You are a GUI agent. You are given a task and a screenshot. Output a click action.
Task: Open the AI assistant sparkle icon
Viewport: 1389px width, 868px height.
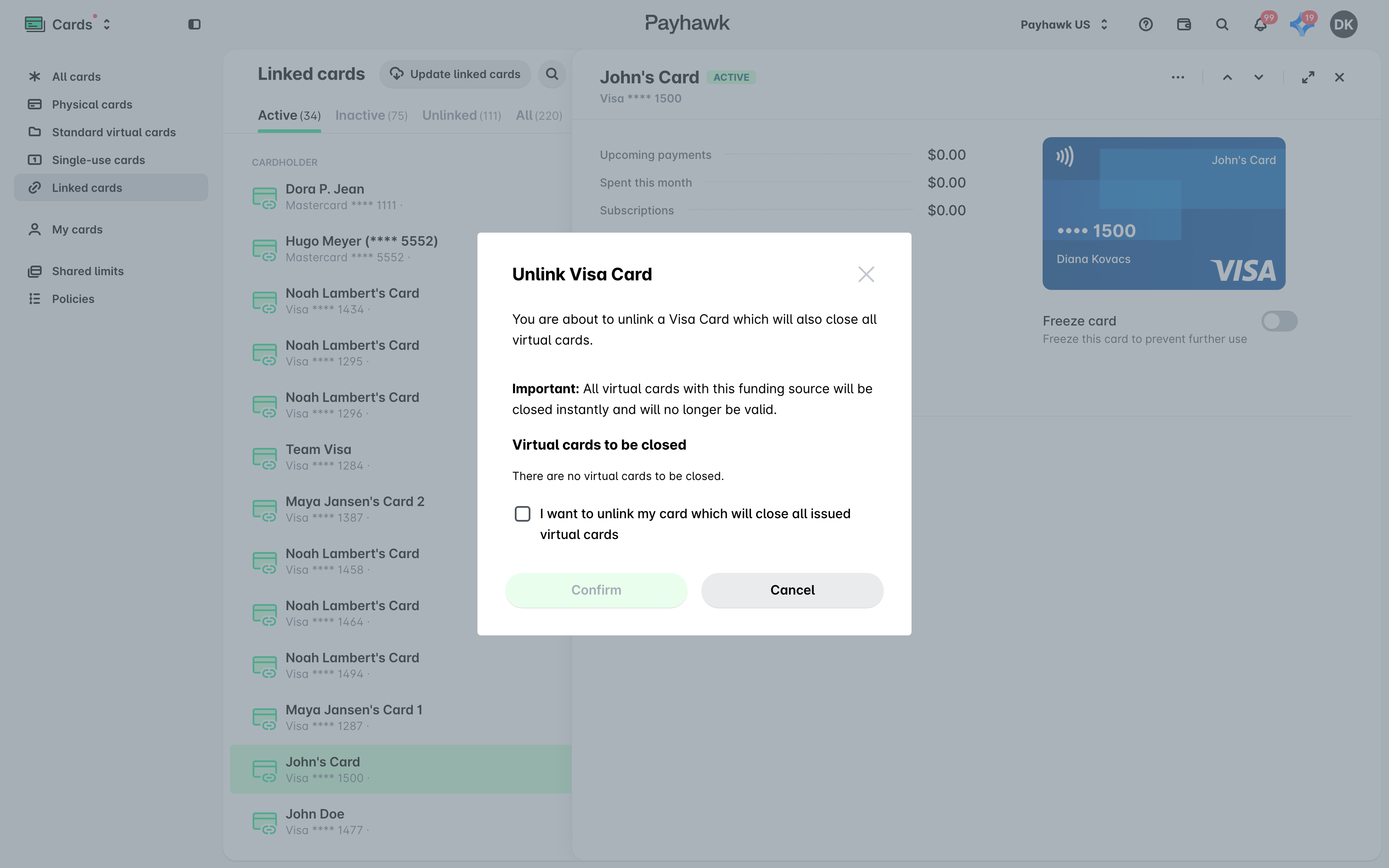(1301, 25)
